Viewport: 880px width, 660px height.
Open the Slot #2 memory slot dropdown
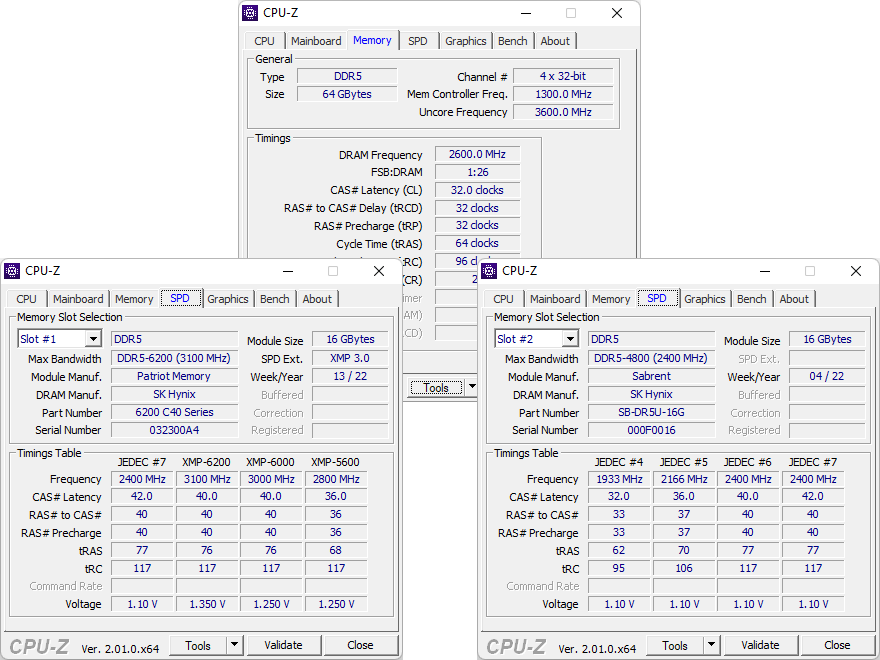tap(569, 339)
